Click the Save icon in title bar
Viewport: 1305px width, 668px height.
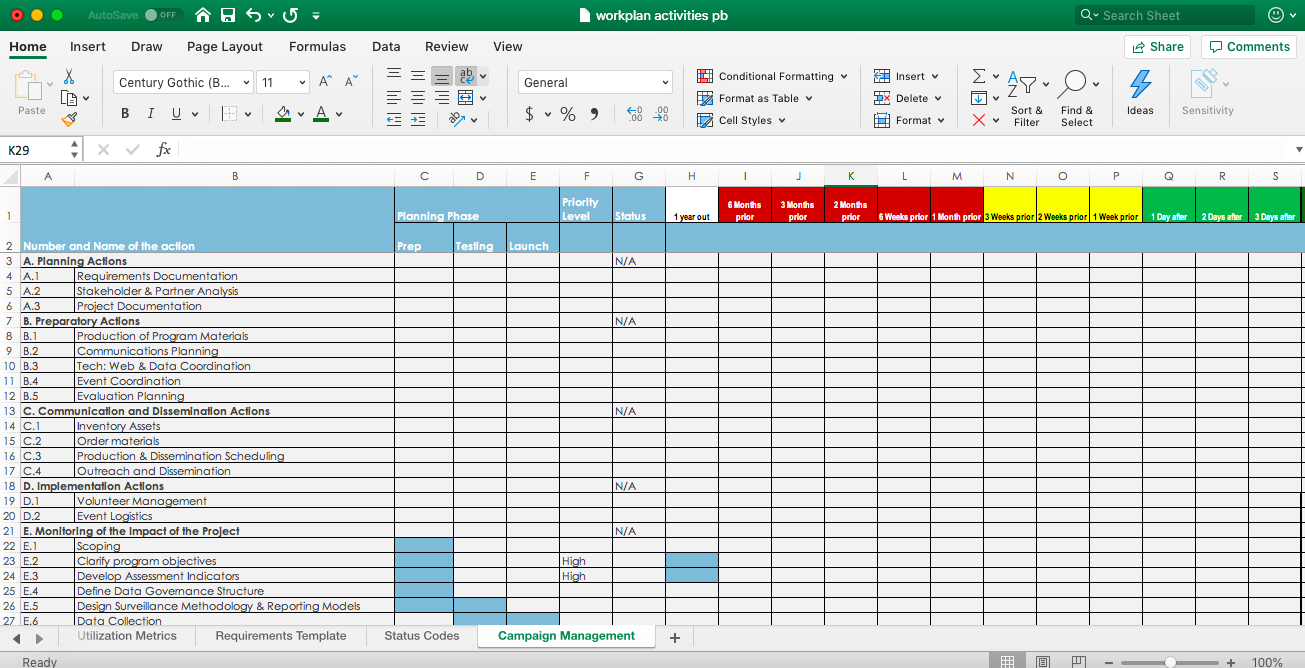coord(228,15)
